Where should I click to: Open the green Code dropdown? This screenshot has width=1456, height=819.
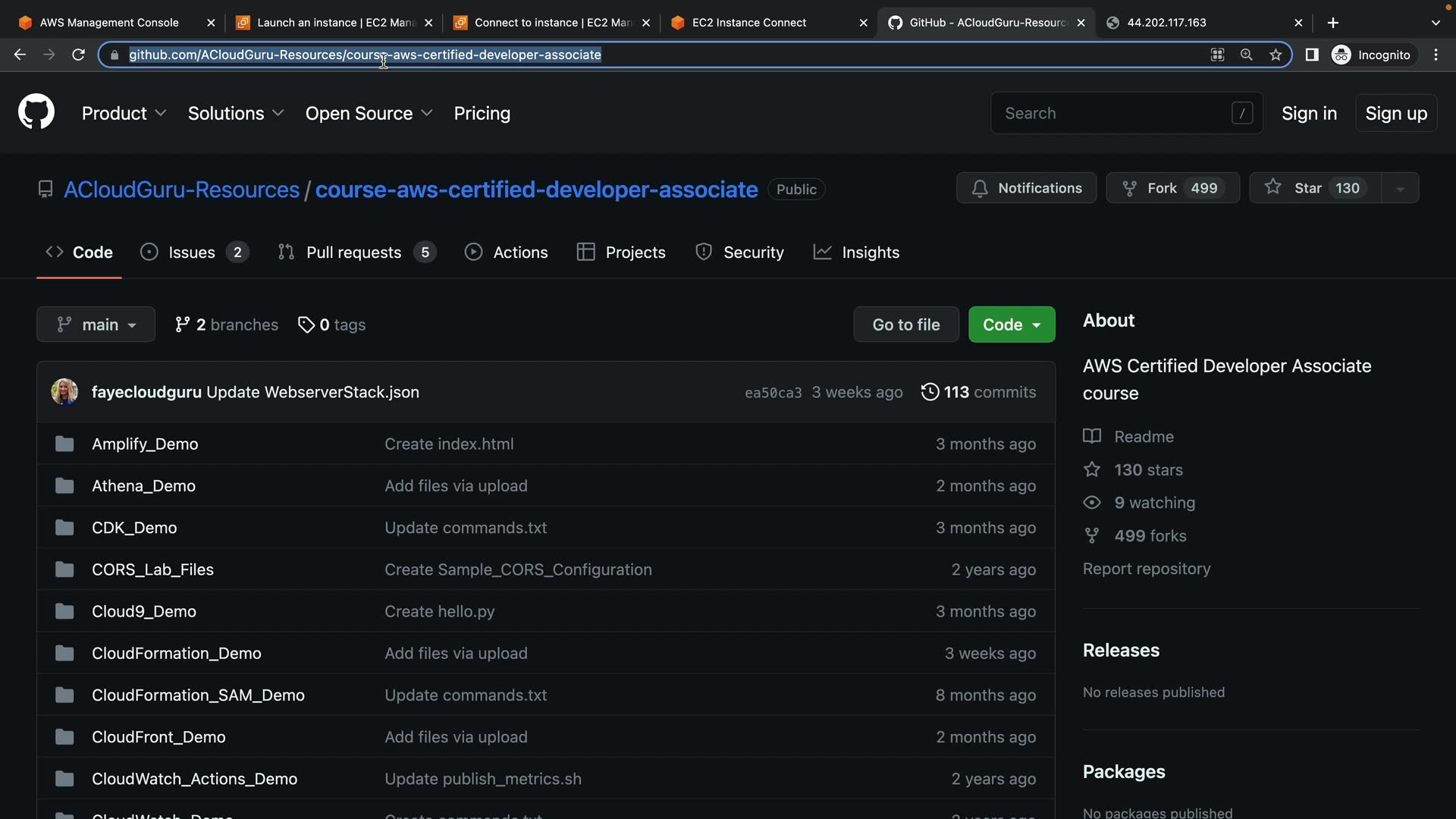coord(1011,325)
